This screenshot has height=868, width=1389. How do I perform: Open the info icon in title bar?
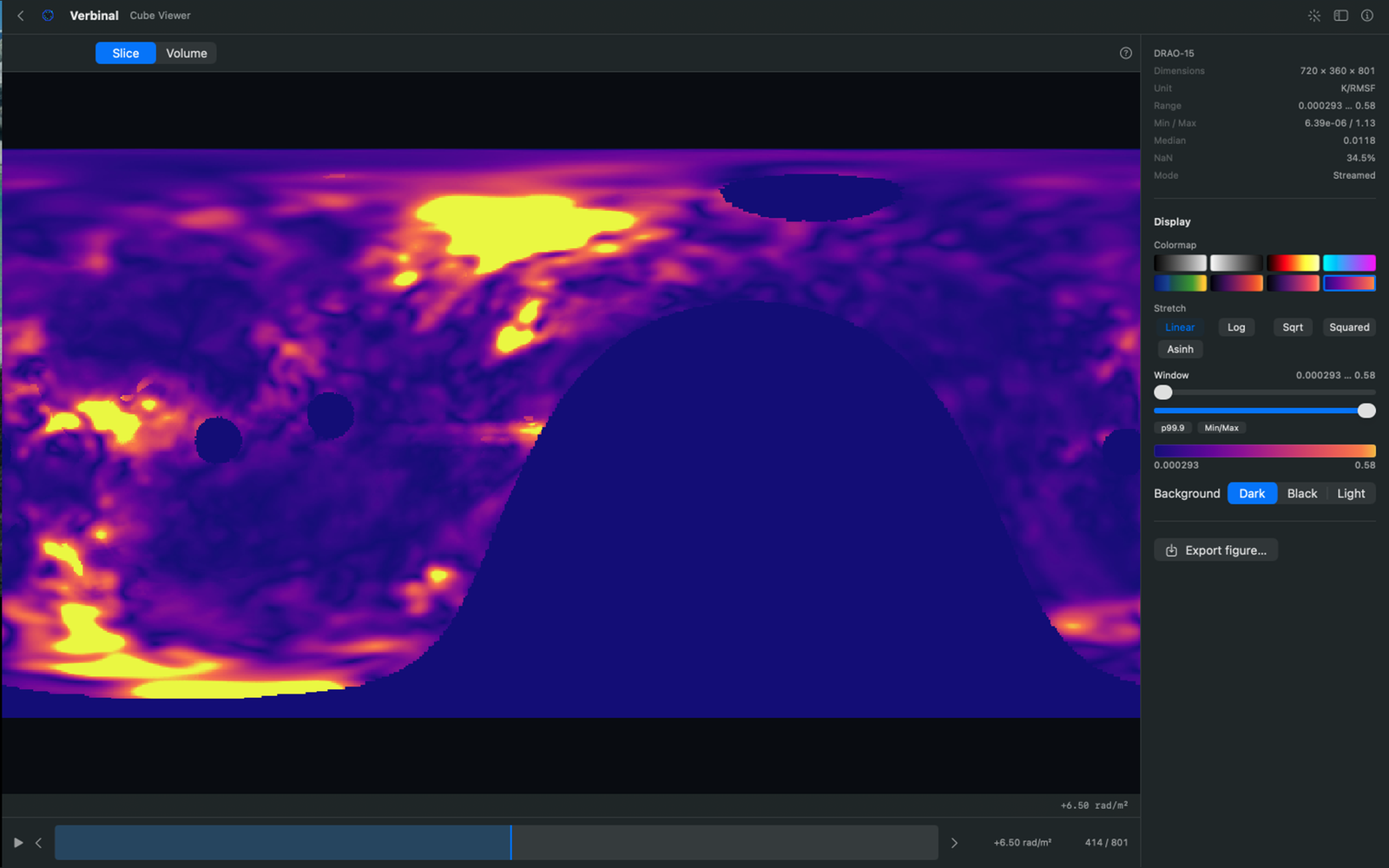coord(1367,16)
